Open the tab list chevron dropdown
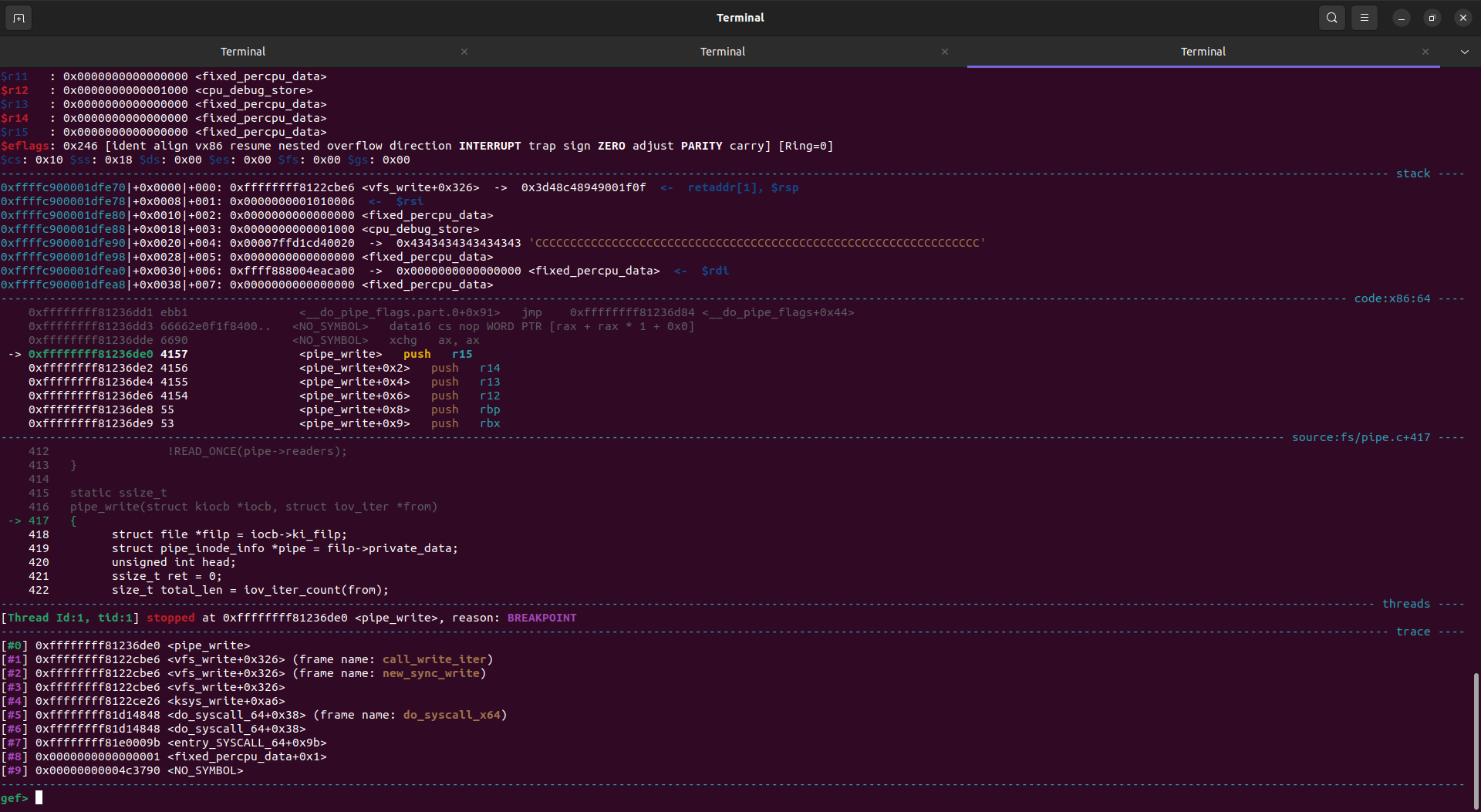Screen dimensions: 1481x812 pyautogui.click(x=1463, y=52)
